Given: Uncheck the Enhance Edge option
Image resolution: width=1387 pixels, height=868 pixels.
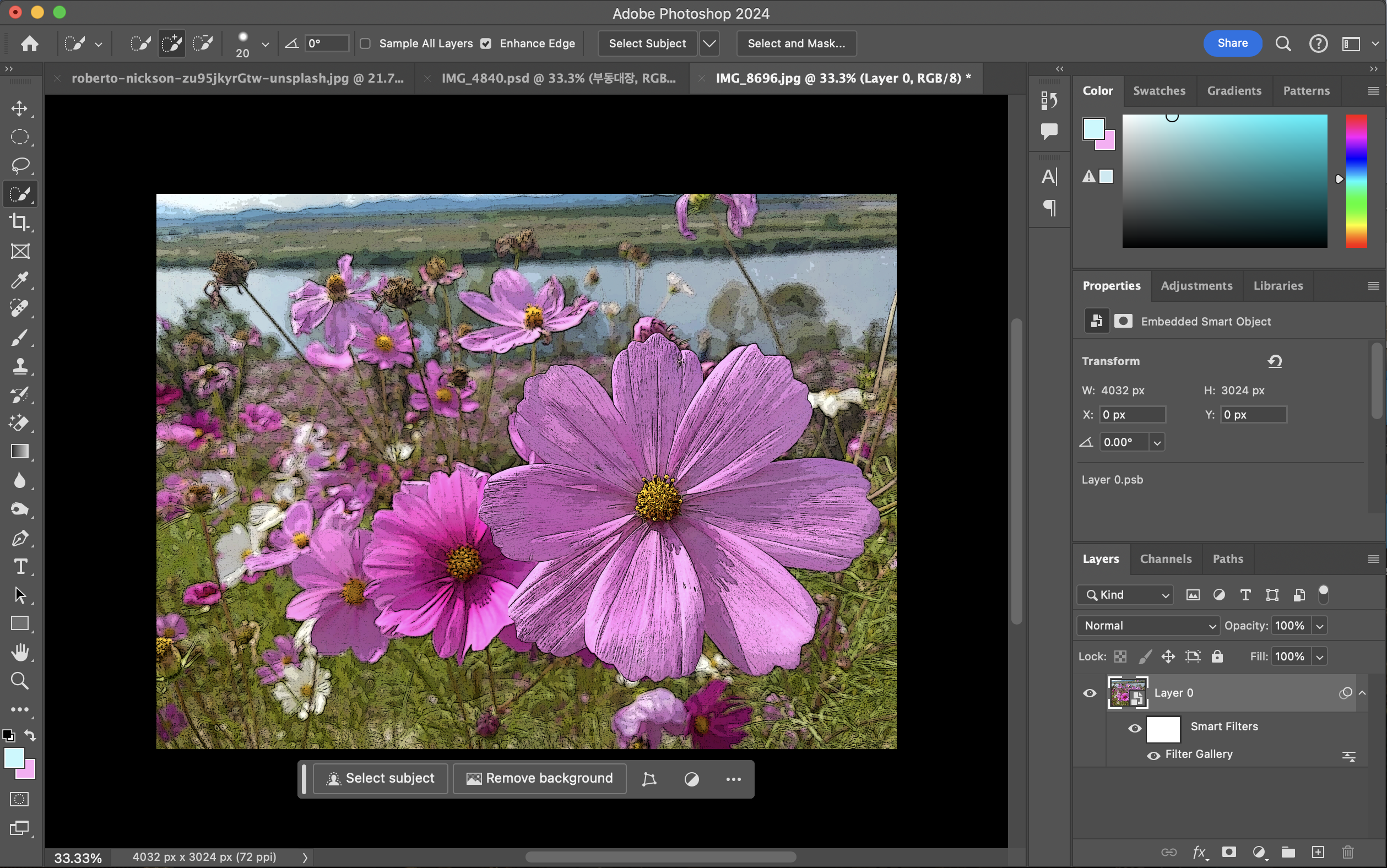Looking at the screenshot, I should [x=486, y=44].
